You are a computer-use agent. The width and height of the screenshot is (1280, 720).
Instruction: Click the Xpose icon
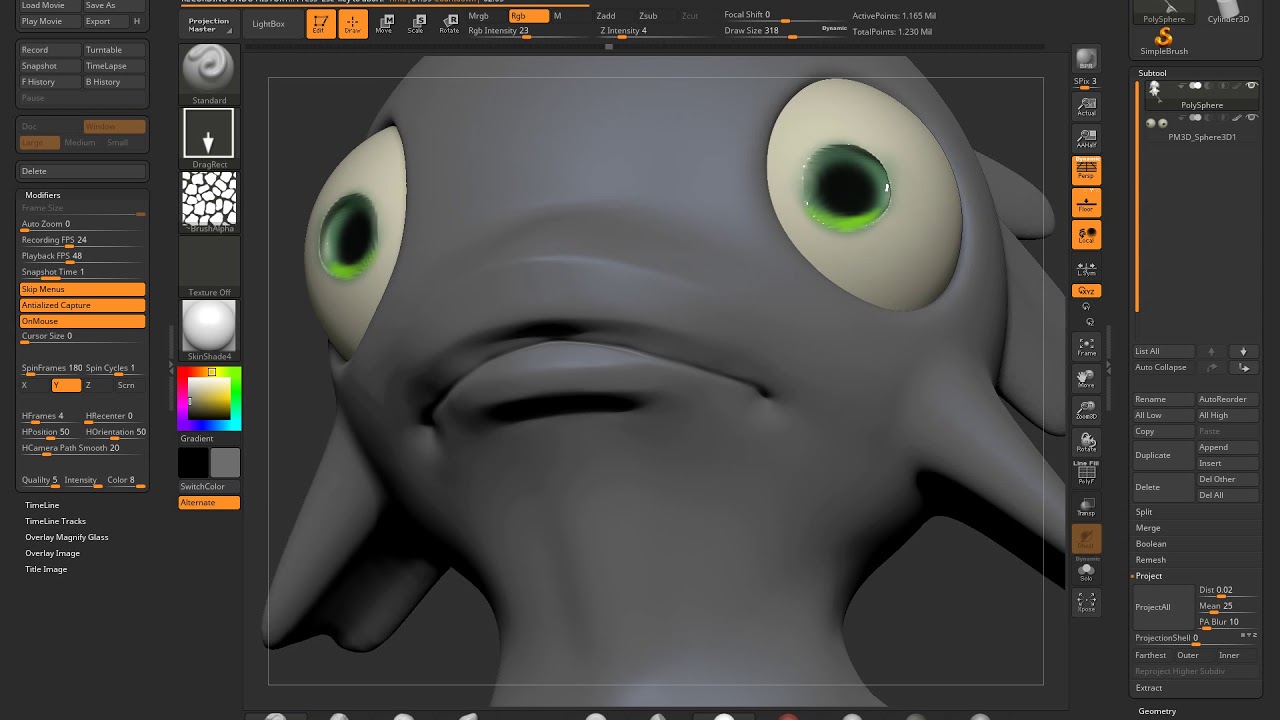pyautogui.click(x=1086, y=602)
